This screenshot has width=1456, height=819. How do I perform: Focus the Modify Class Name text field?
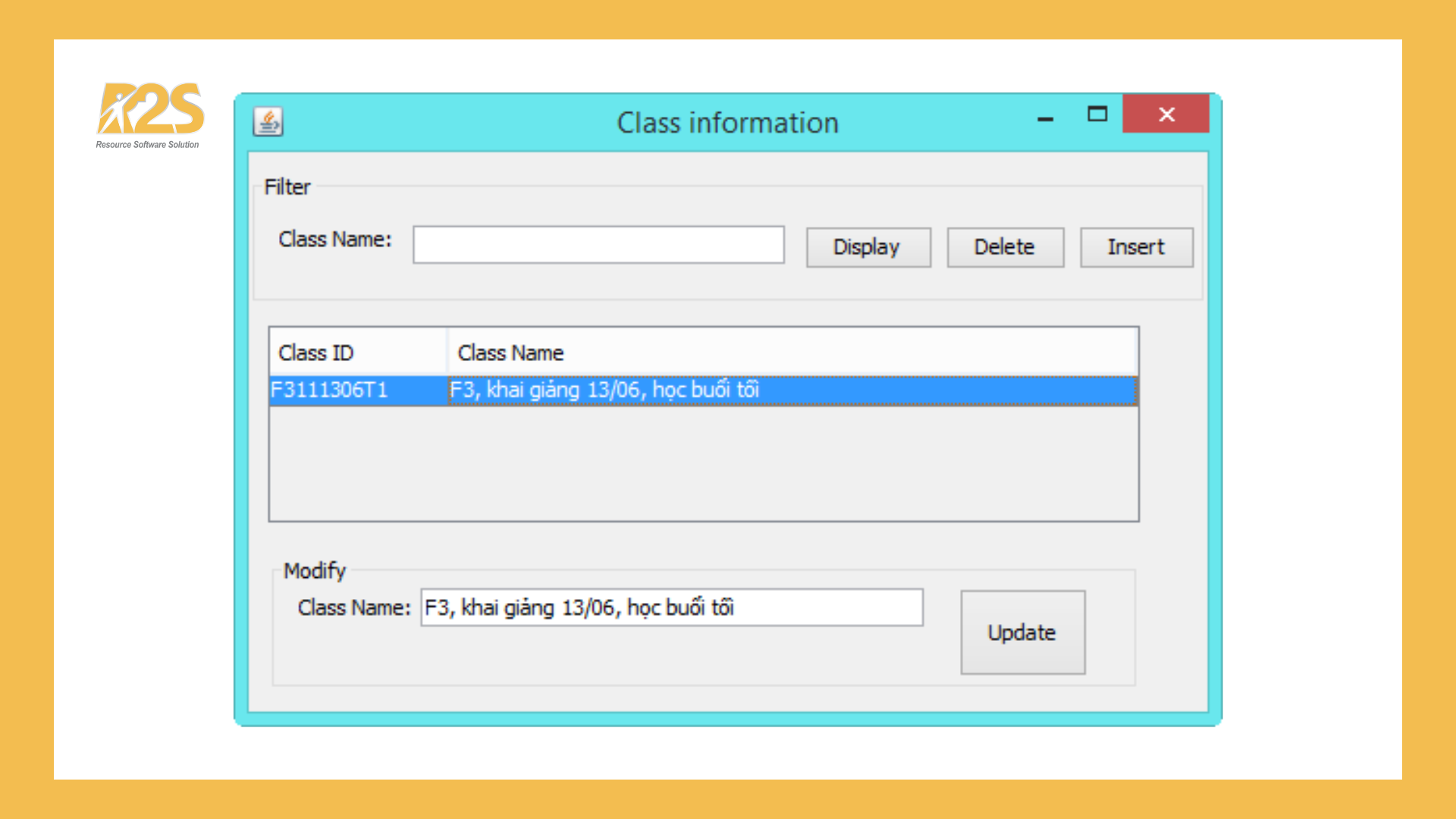coord(671,607)
